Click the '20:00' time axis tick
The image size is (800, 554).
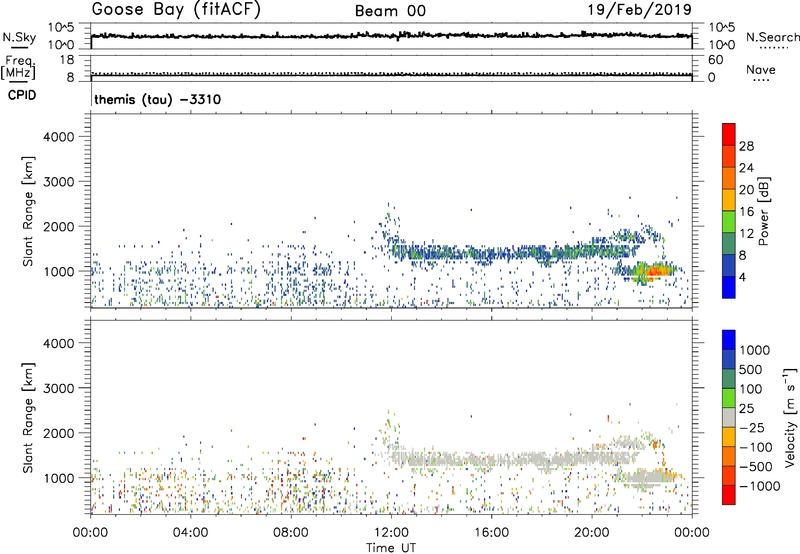(x=592, y=533)
